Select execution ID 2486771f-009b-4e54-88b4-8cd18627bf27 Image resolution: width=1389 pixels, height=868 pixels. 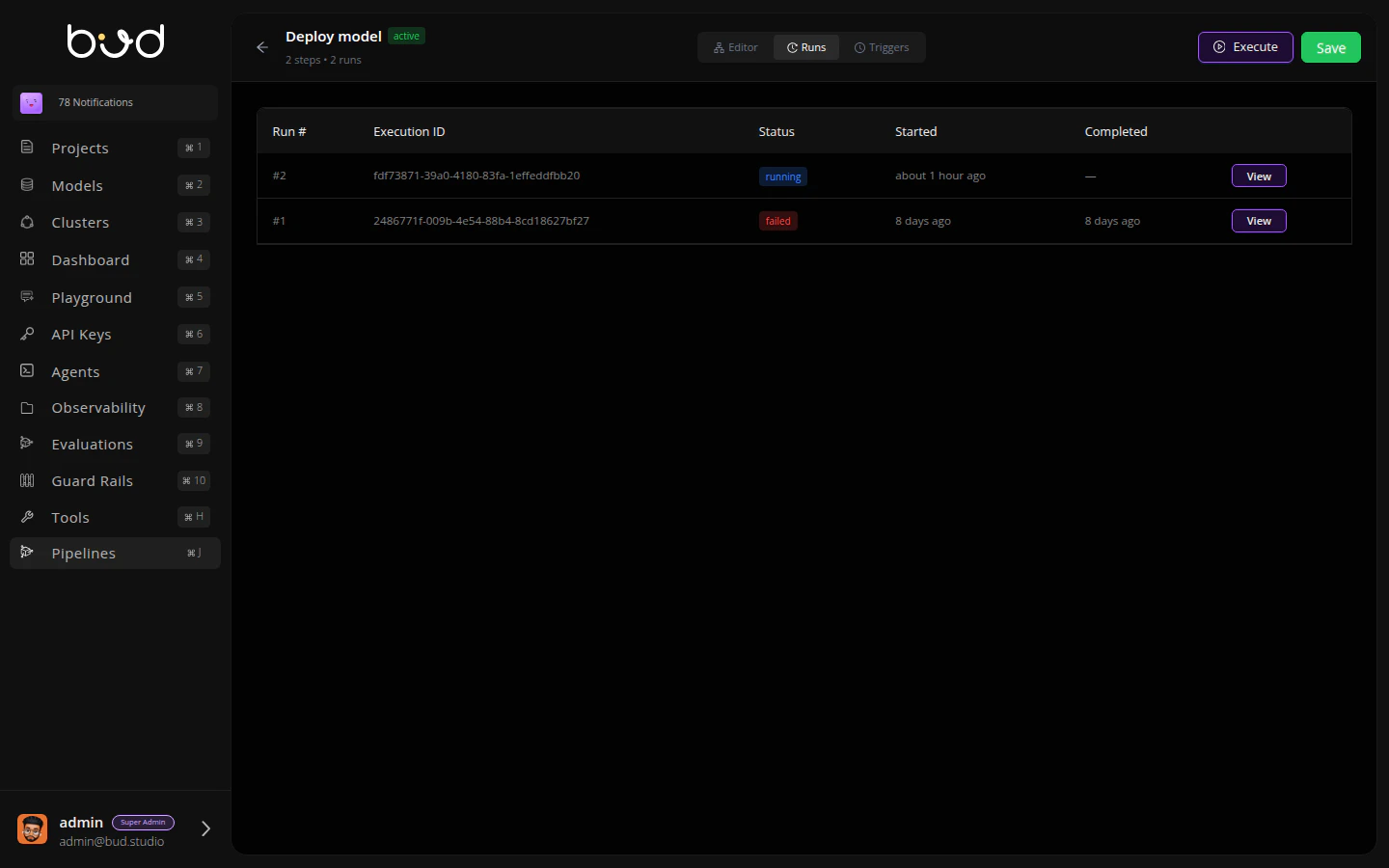pyautogui.click(x=481, y=221)
